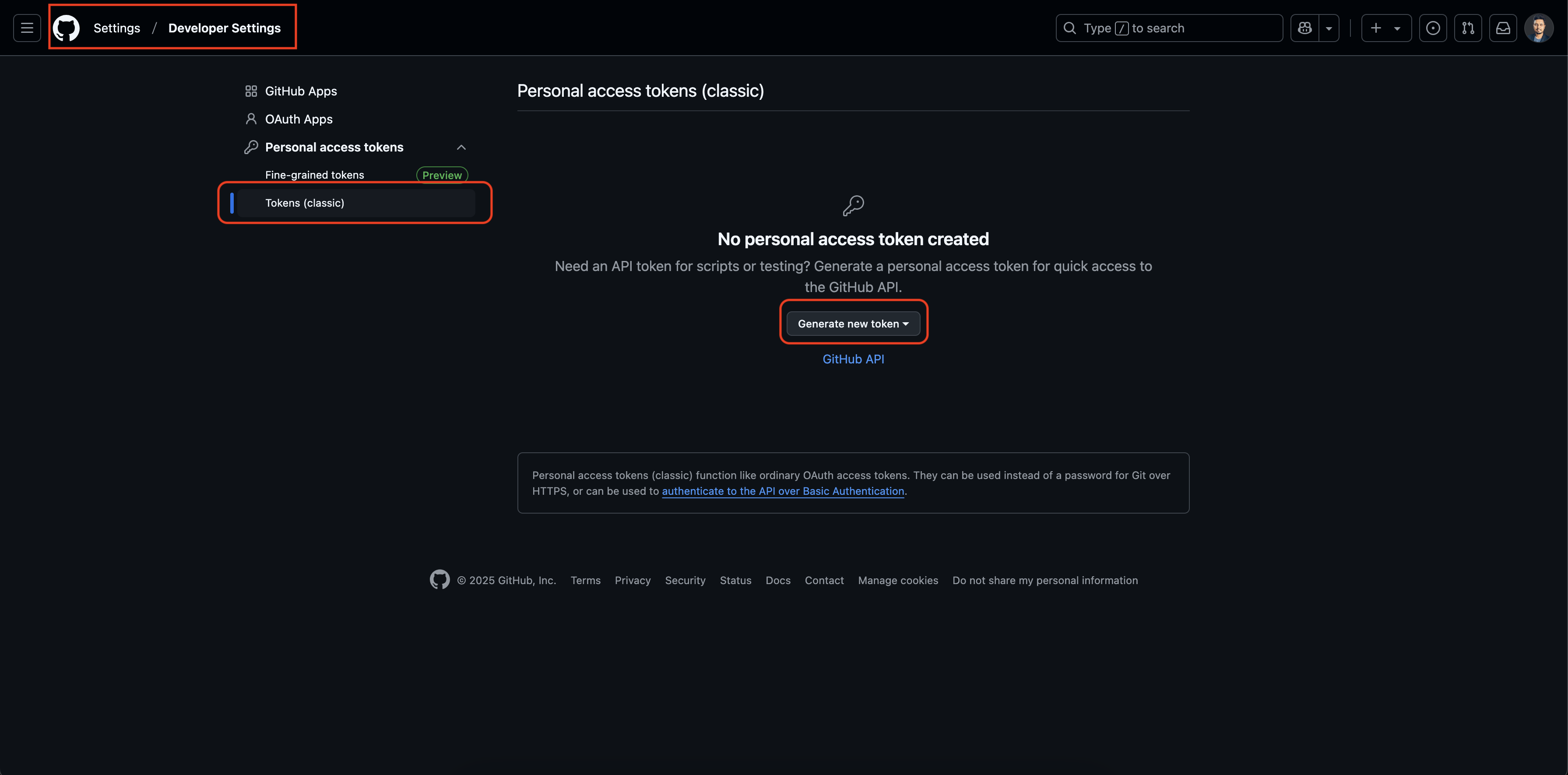Open the notifications inbox icon
Viewport: 1568px width, 775px height.
1503,28
